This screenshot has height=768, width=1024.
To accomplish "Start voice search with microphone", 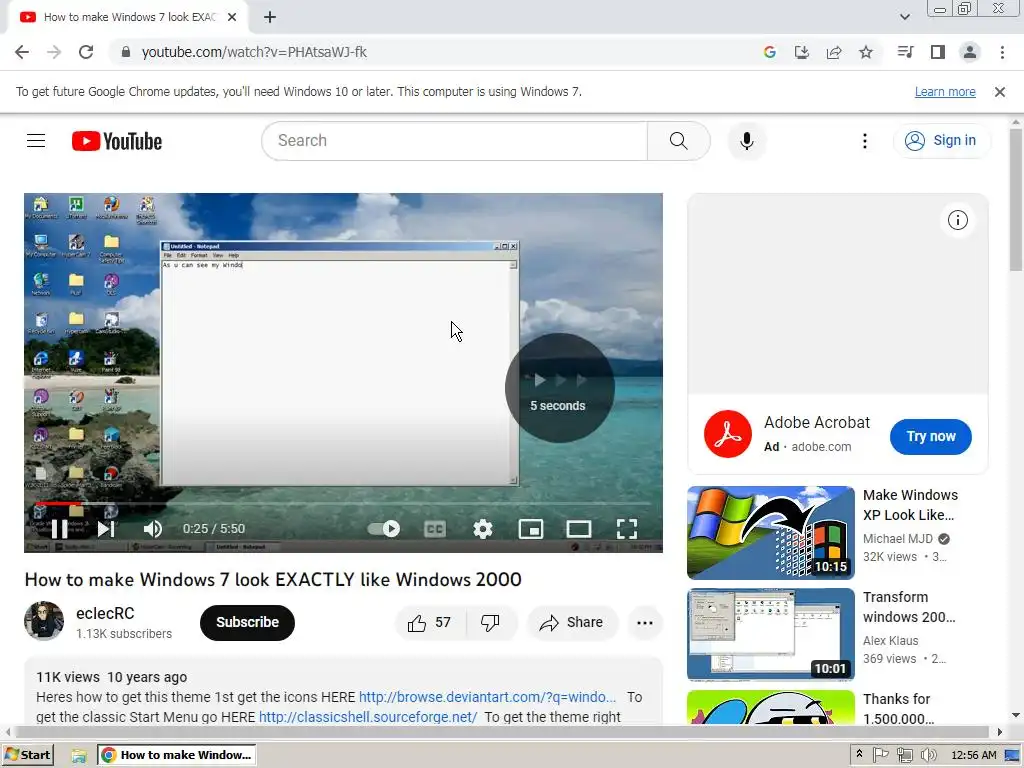I will 746,140.
